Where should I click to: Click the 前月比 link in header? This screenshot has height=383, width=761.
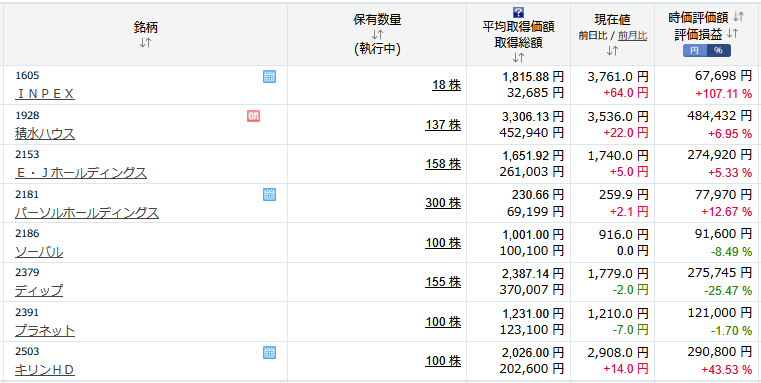coord(632,36)
